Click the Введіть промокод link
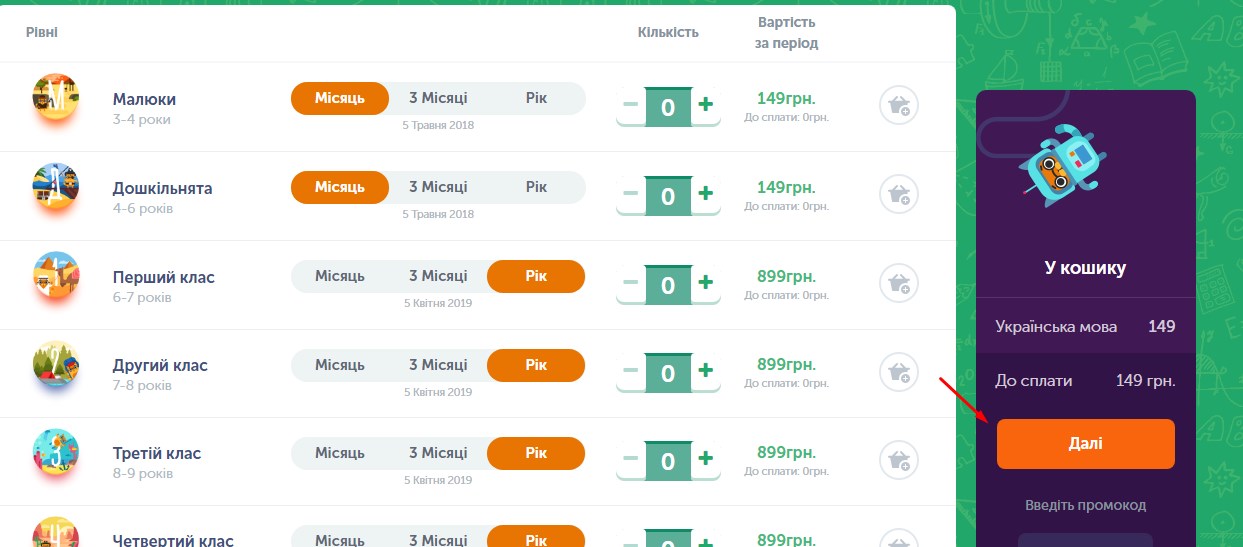The image size is (1243, 547). pyautogui.click(x=1085, y=505)
